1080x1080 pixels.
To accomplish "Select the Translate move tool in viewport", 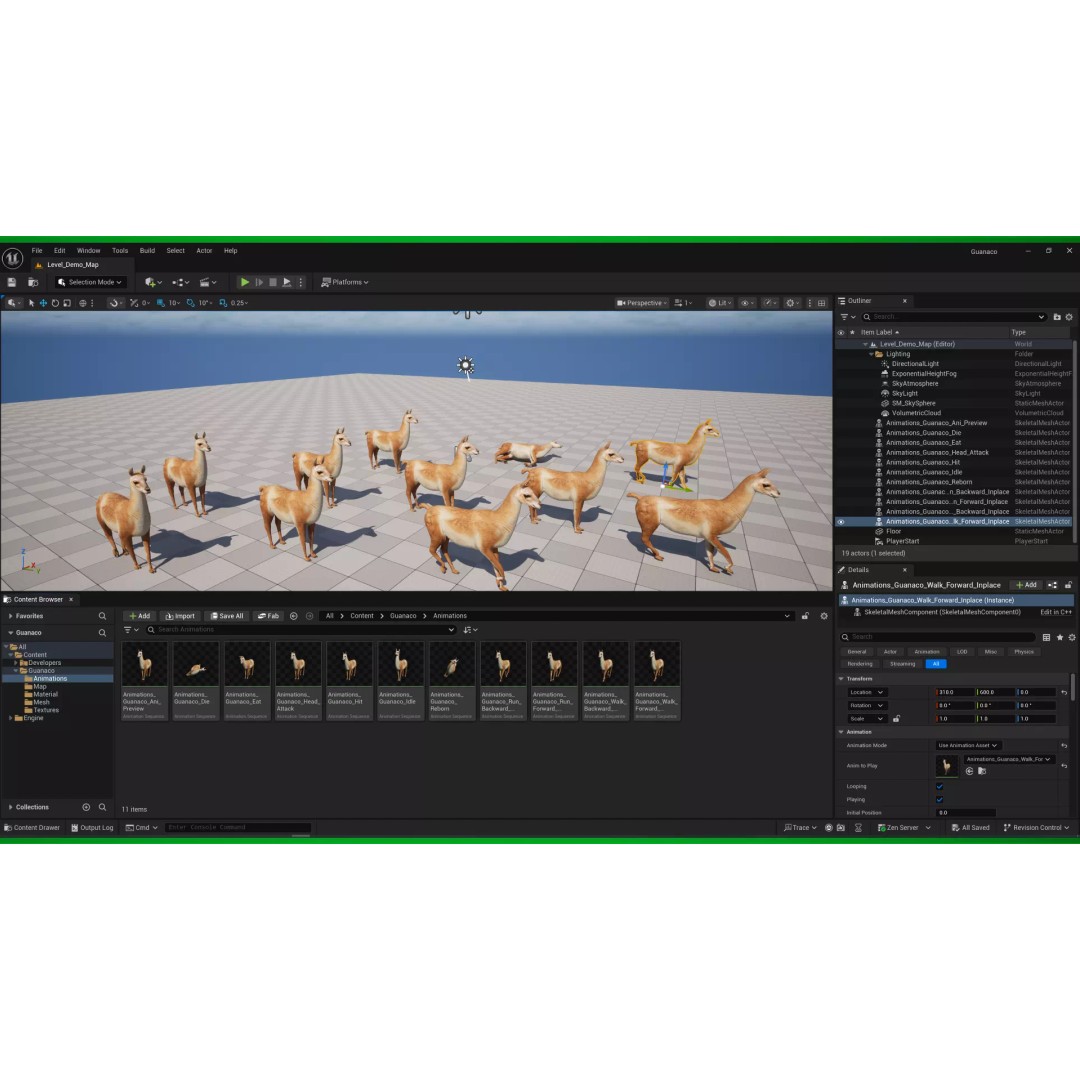I will coord(43,303).
